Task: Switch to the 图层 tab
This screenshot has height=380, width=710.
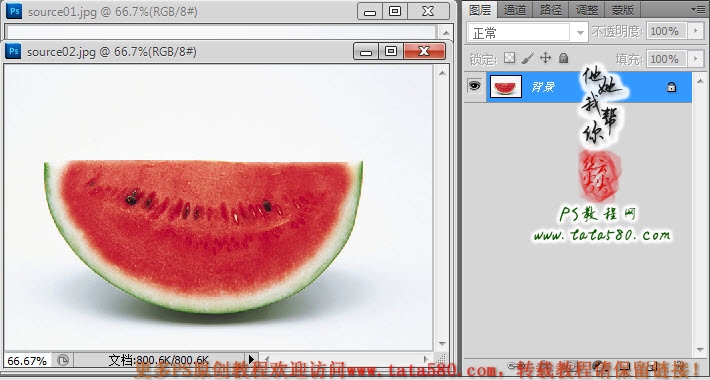Action: point(480,10)
